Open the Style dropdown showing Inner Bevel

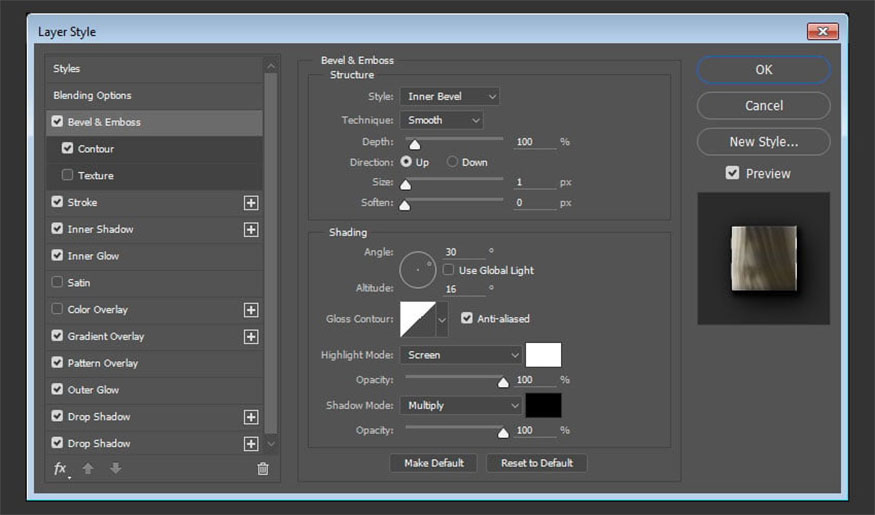coord(449,96)
